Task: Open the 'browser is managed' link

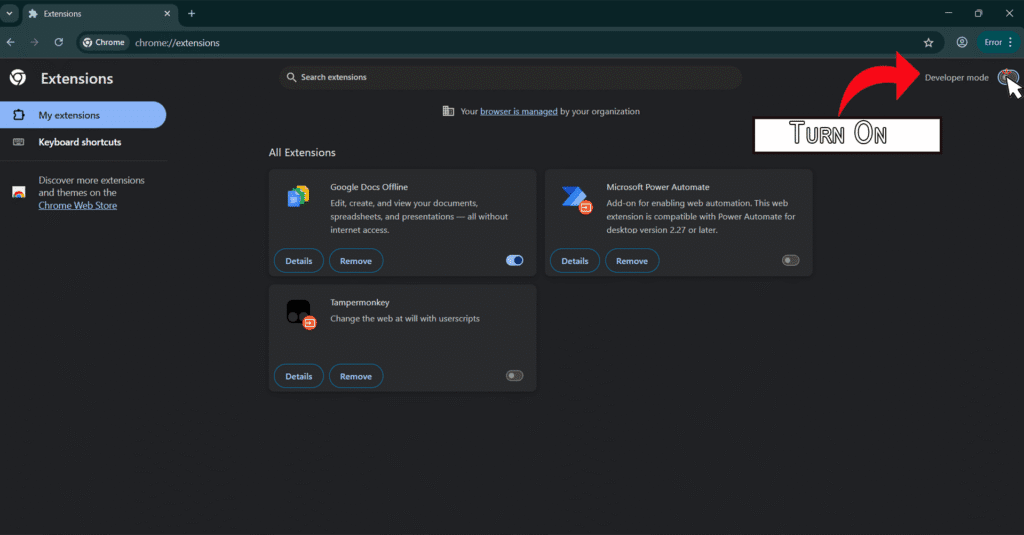Action: 519,112
